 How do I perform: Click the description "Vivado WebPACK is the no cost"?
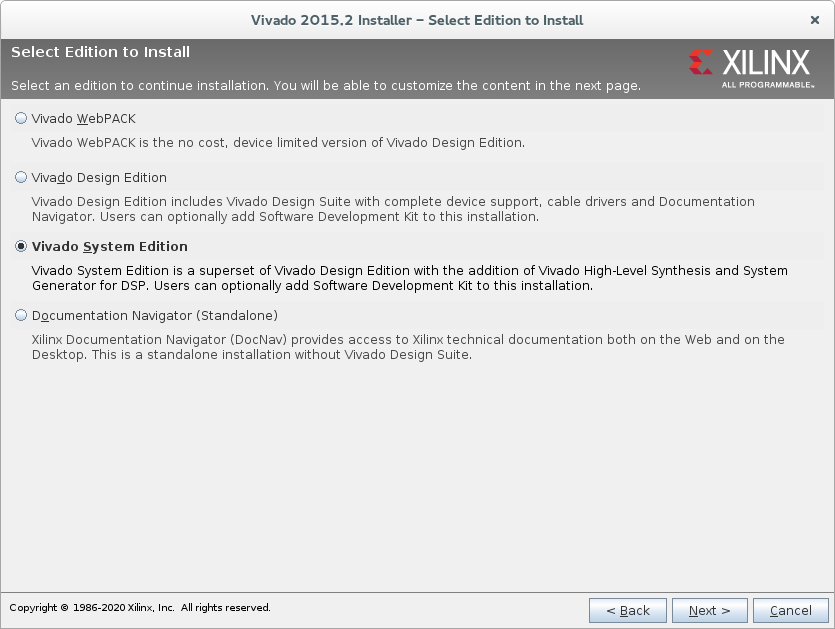tap(128, 143)
